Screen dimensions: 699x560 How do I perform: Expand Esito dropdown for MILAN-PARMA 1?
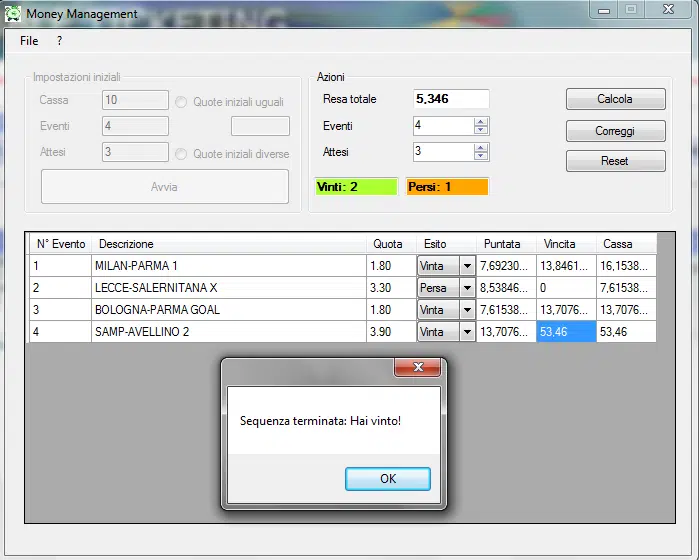point(466,266)
